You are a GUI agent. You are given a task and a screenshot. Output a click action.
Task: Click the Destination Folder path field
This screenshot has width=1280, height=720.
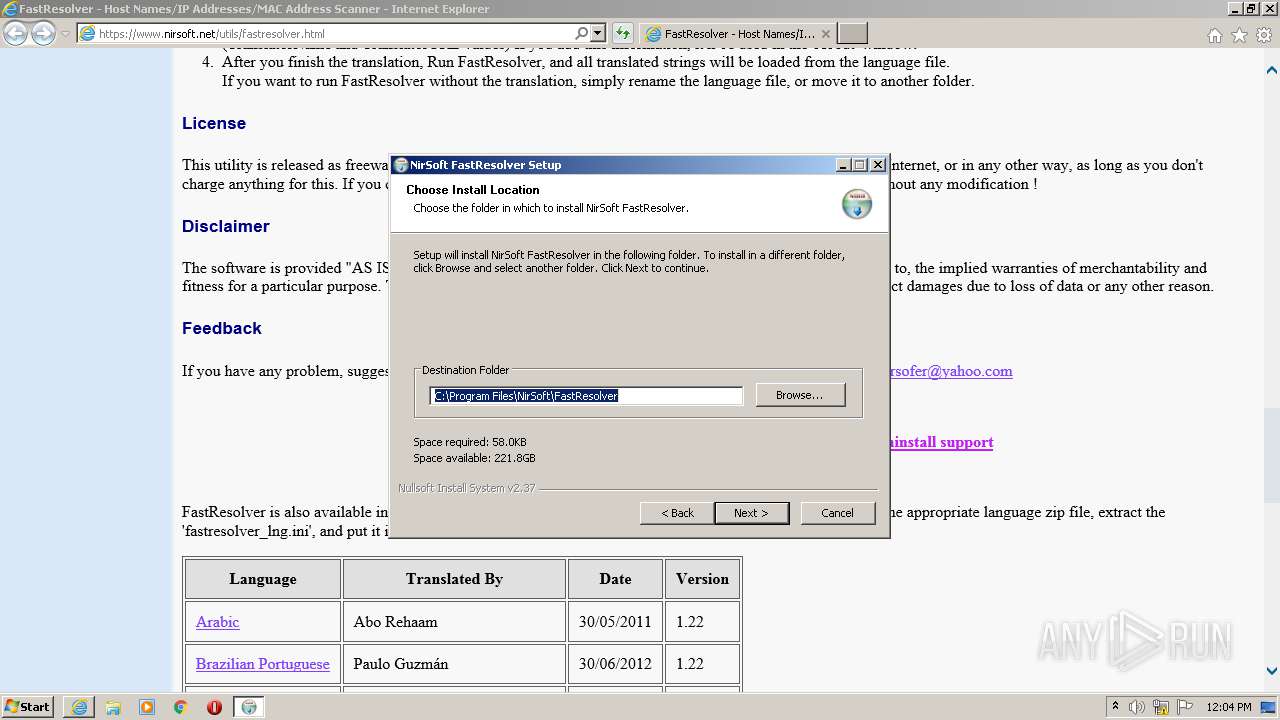(x=586, y=396)
